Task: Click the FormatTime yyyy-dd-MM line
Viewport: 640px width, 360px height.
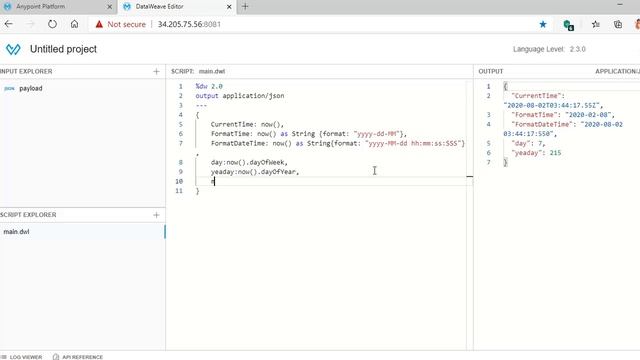Action: [x=309, y=134]
